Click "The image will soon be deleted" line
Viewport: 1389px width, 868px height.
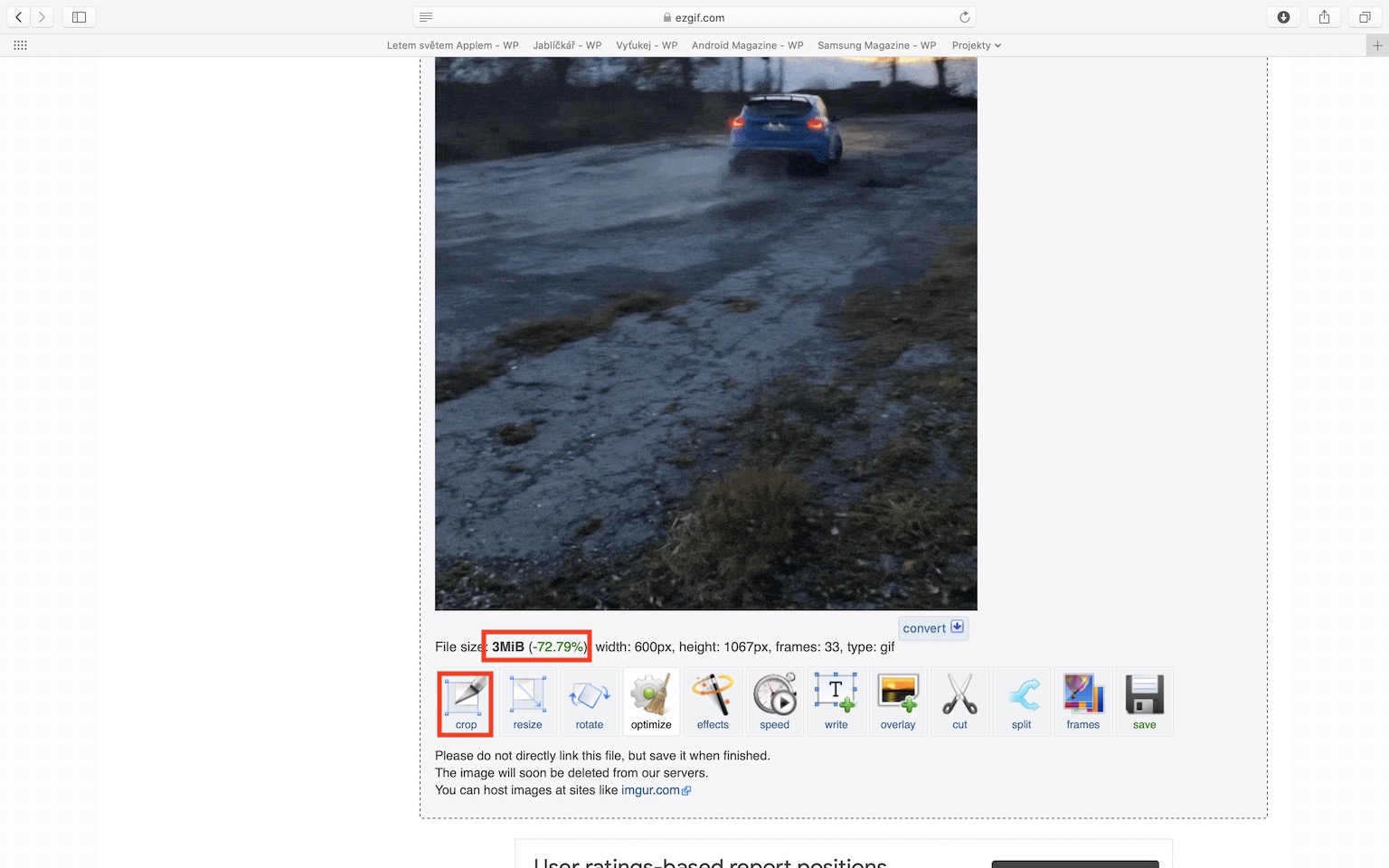[572, 773]
